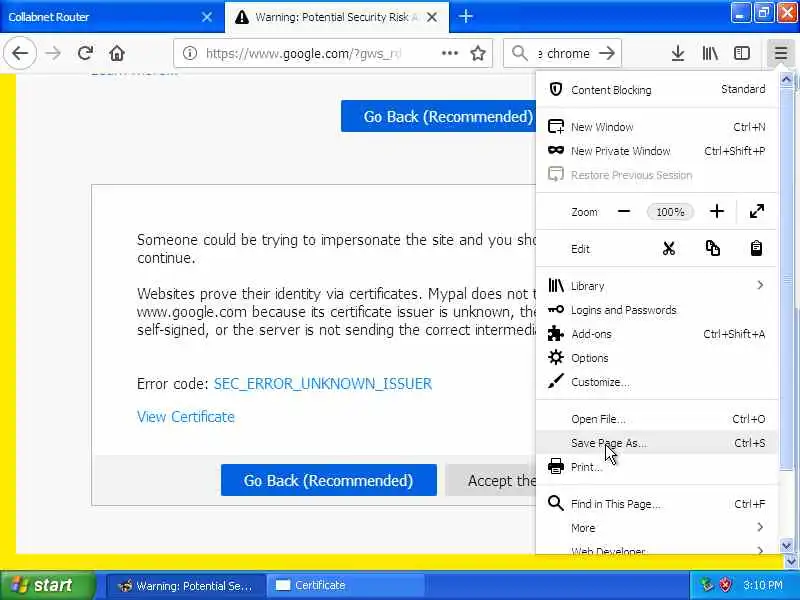The height and width of the screenshot is (600, 800).
Task: Bookmark this page with the star
Action: 478,53
